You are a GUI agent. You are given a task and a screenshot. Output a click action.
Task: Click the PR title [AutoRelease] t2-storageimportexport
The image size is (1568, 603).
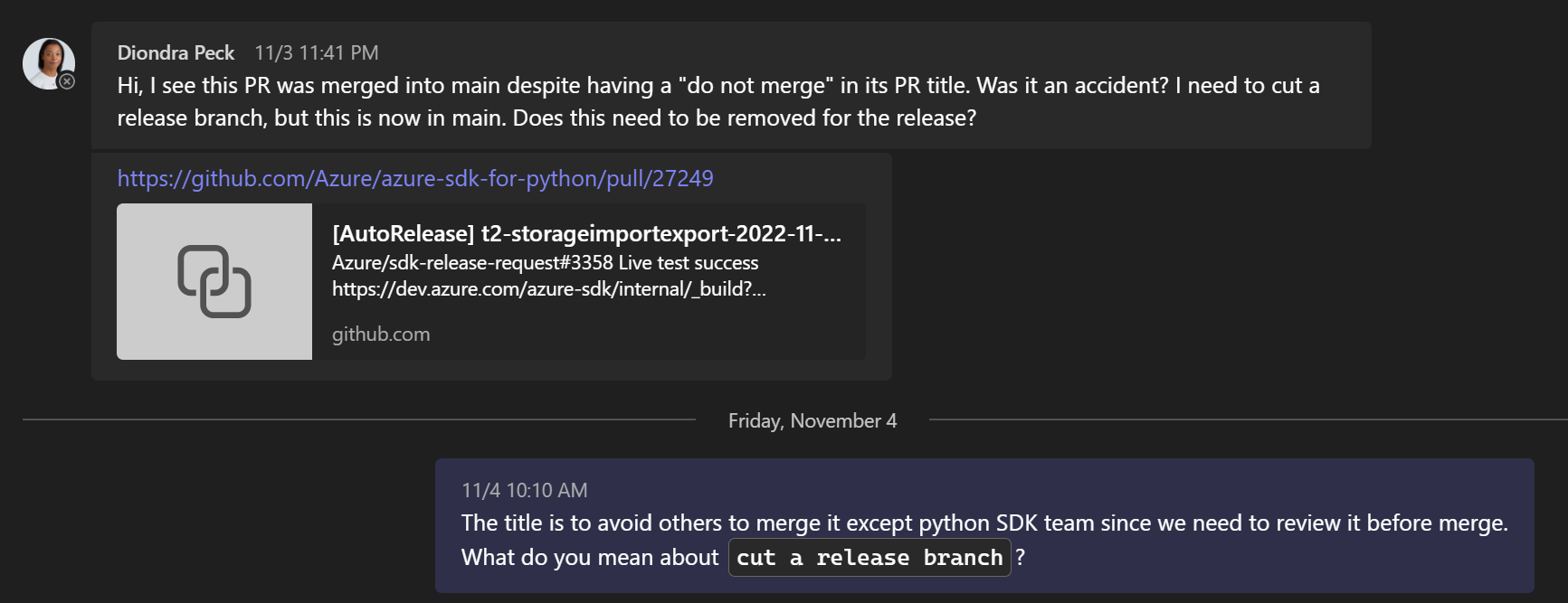(x=586, y=233)
